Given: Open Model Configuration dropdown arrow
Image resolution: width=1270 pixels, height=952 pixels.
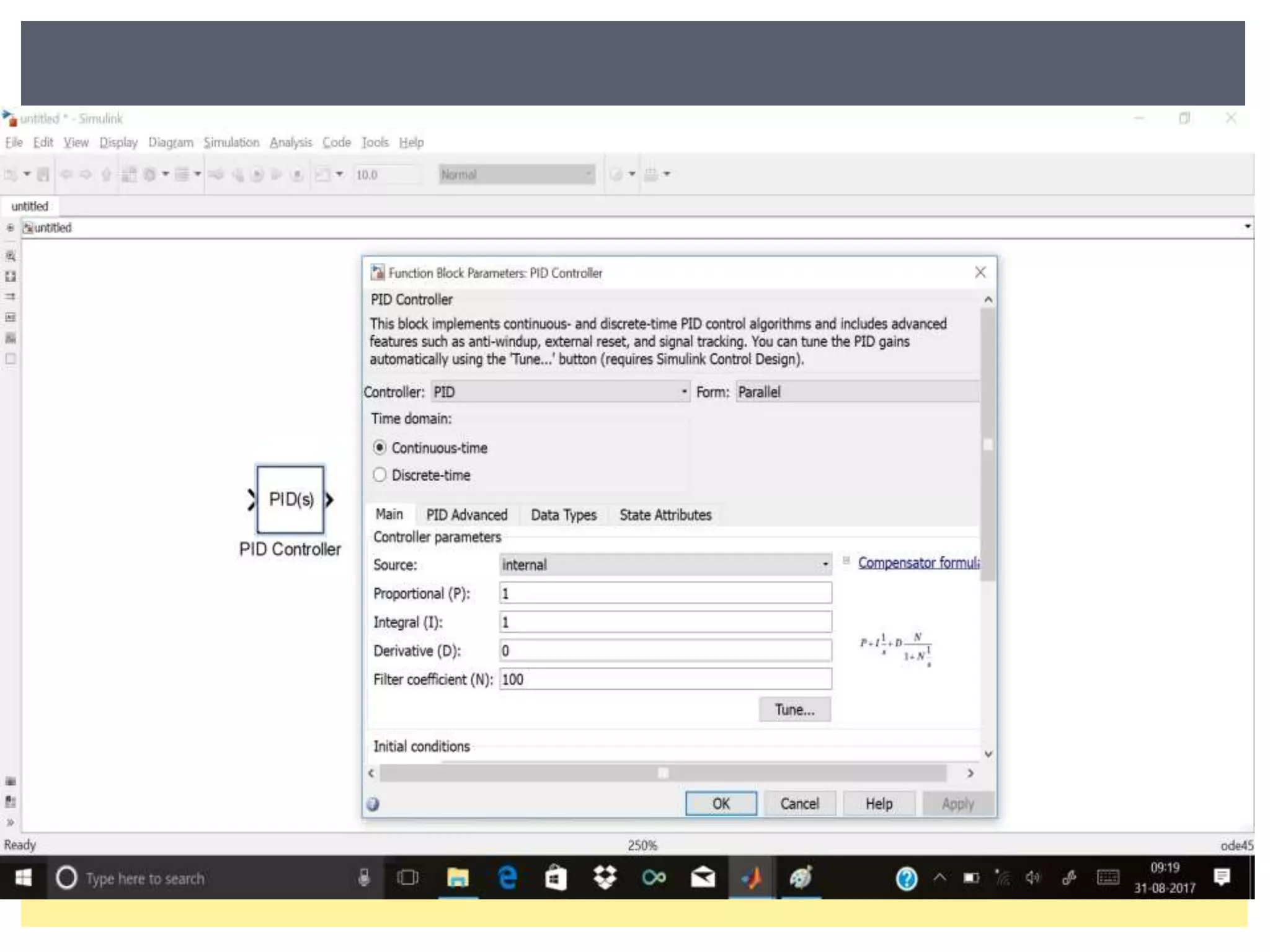Looking at the screenshot, I should [165, 174].
